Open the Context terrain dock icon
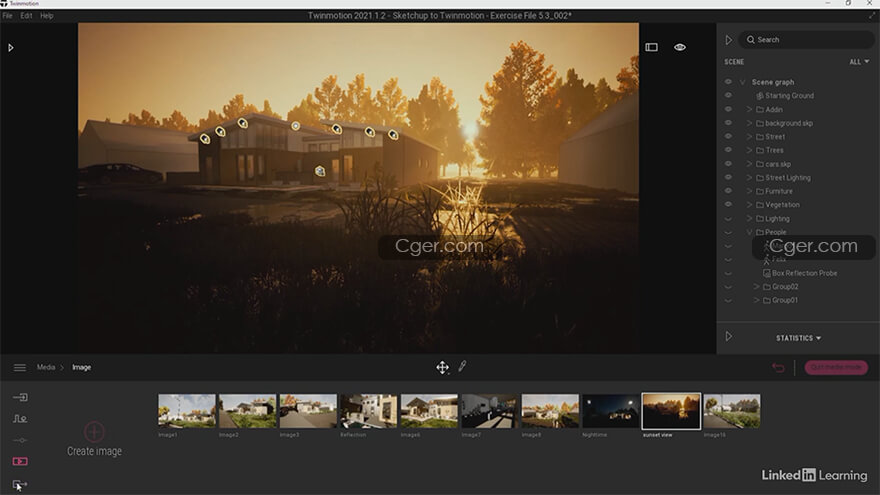The width and height of the screenshot is (880, 495). point(20,419)
